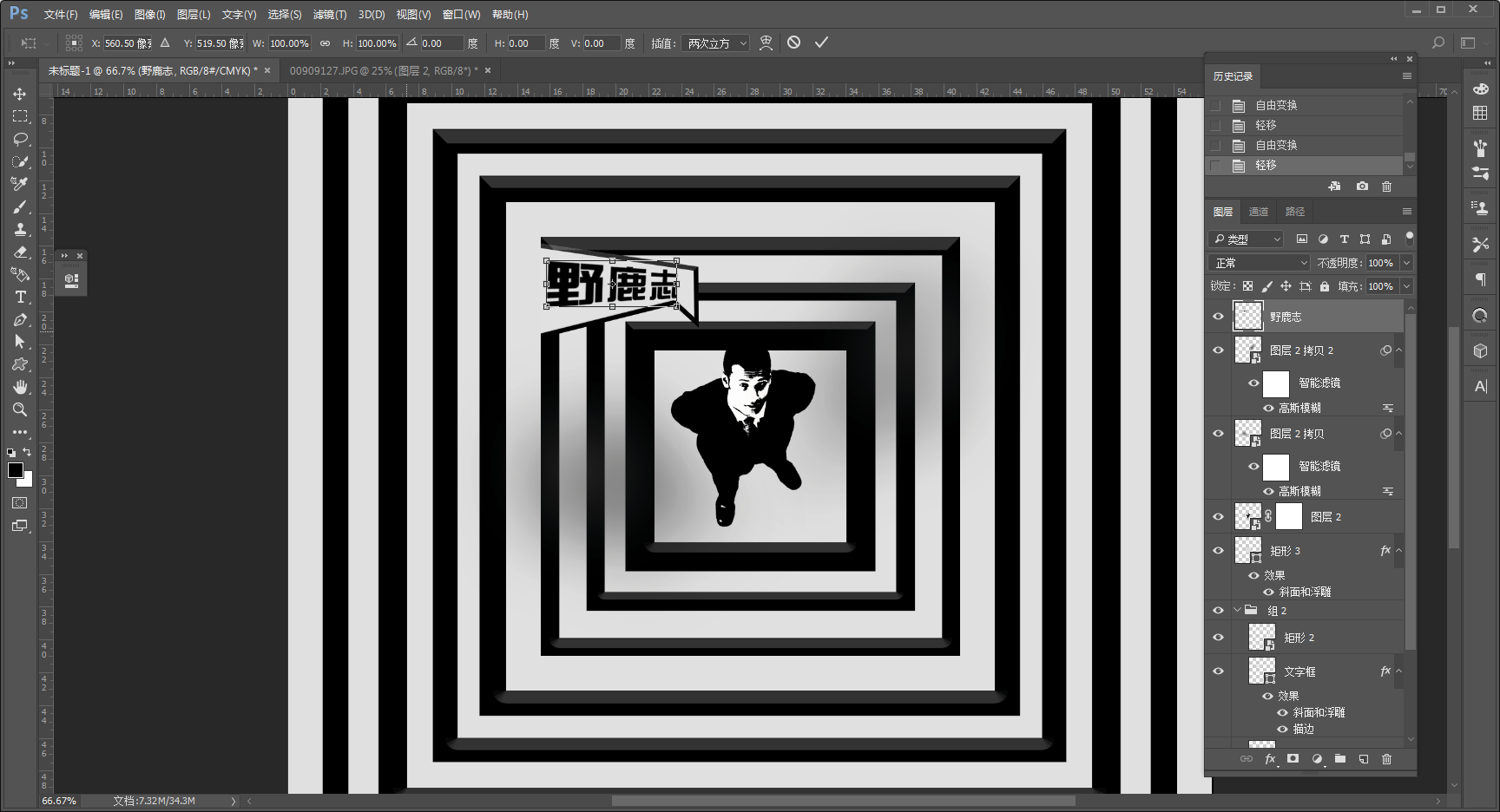Delete layer trash icon in Layers panel
Viewport: 1500px width, 812px height.
1386,759
